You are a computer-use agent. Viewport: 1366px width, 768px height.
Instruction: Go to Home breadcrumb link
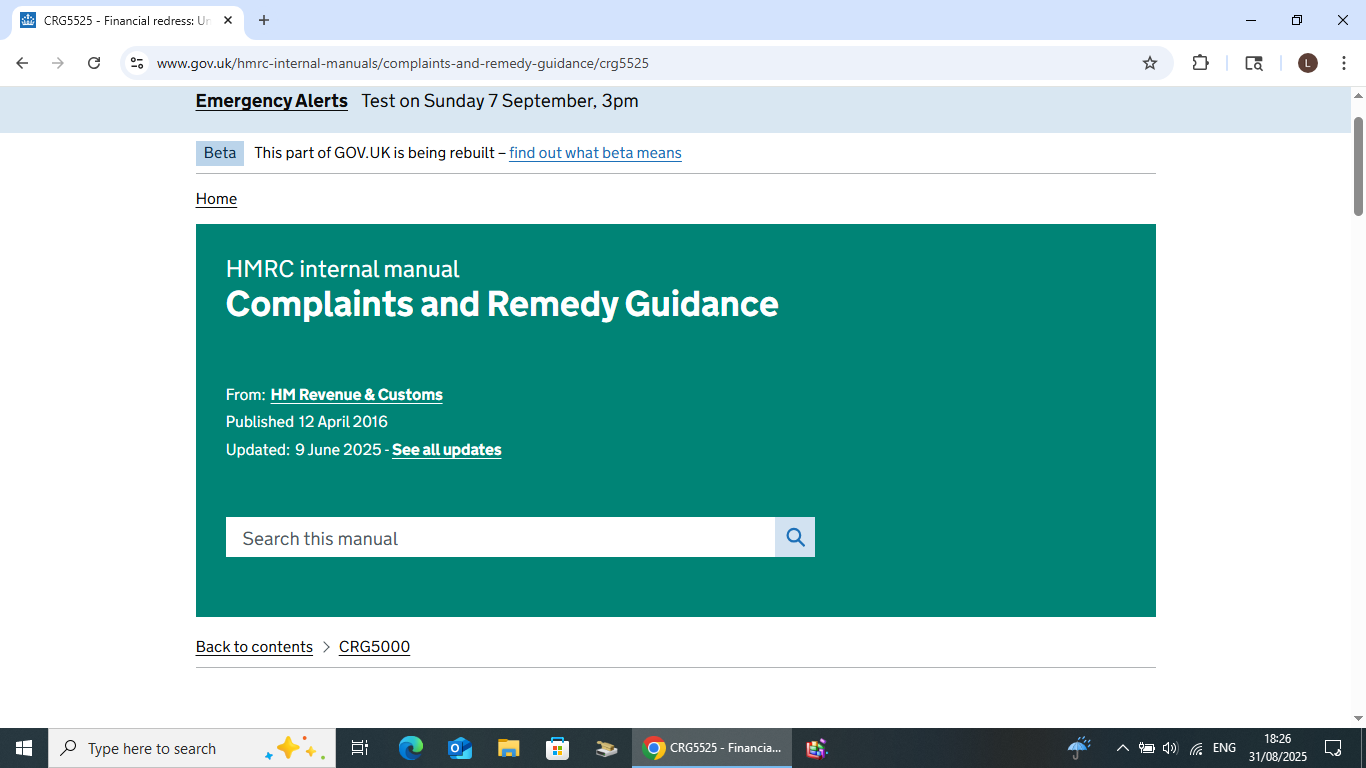(216, 199)
